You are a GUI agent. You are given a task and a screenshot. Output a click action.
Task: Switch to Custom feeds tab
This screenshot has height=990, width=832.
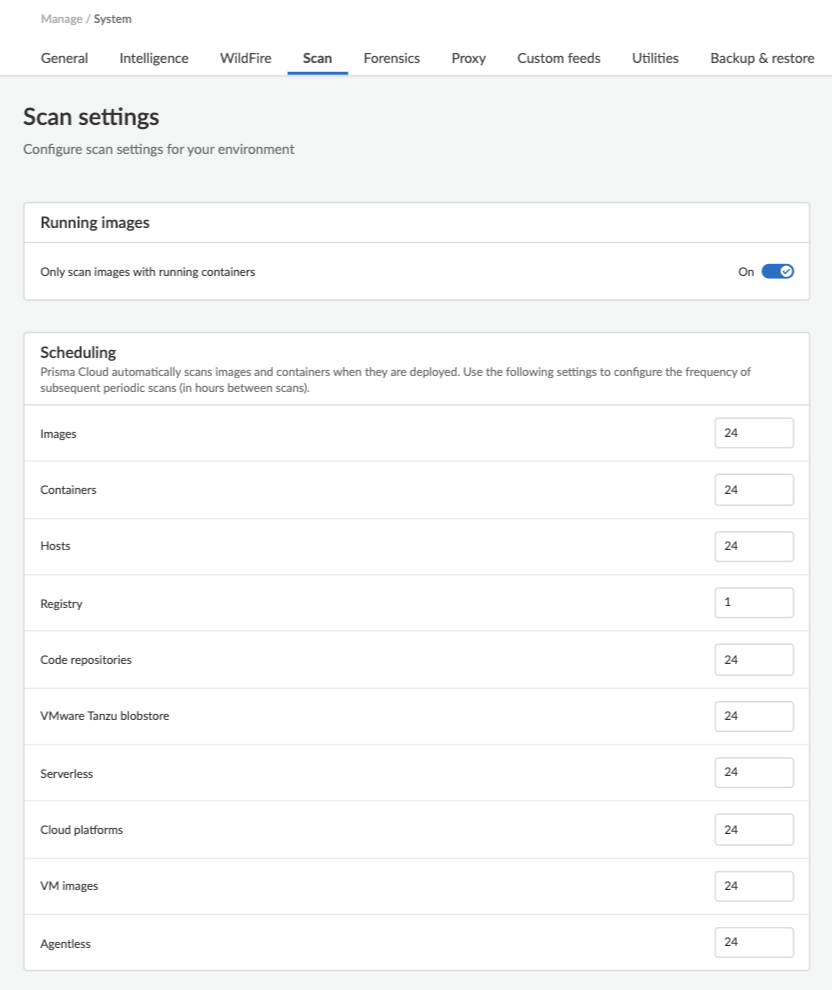tap(558, 58)
